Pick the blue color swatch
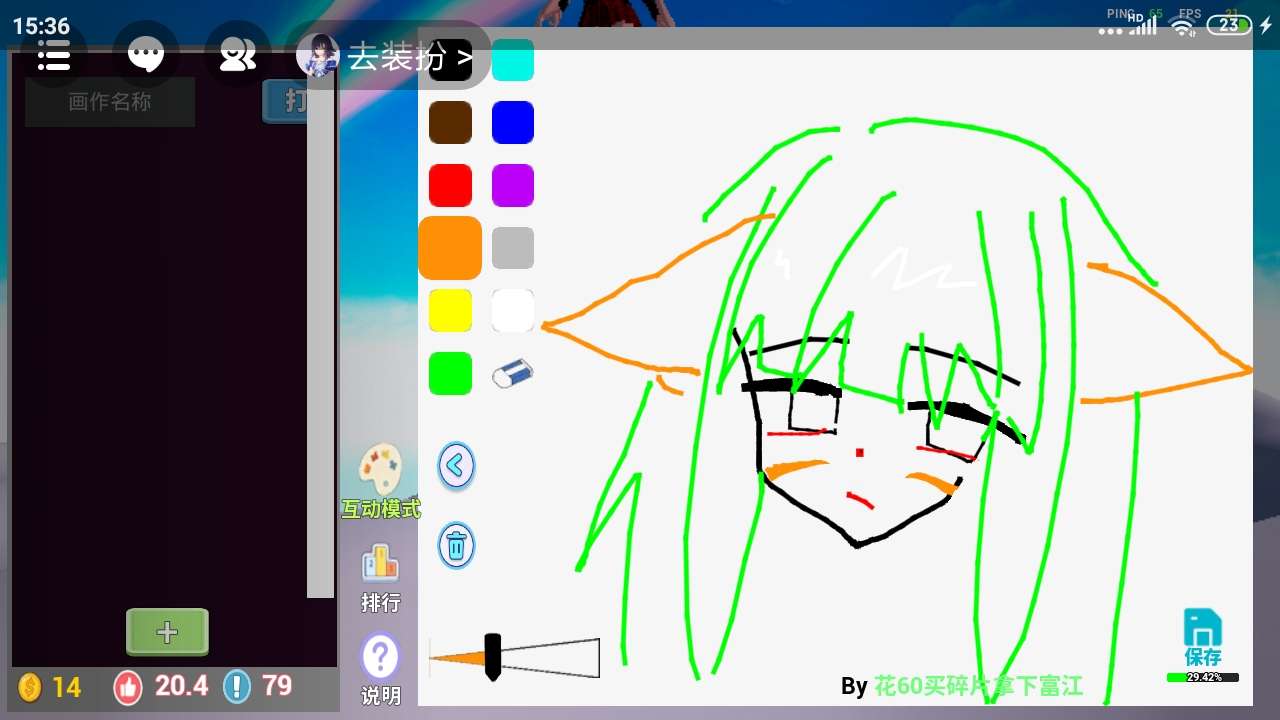1280x720 pixels. [x=513, y=123]
